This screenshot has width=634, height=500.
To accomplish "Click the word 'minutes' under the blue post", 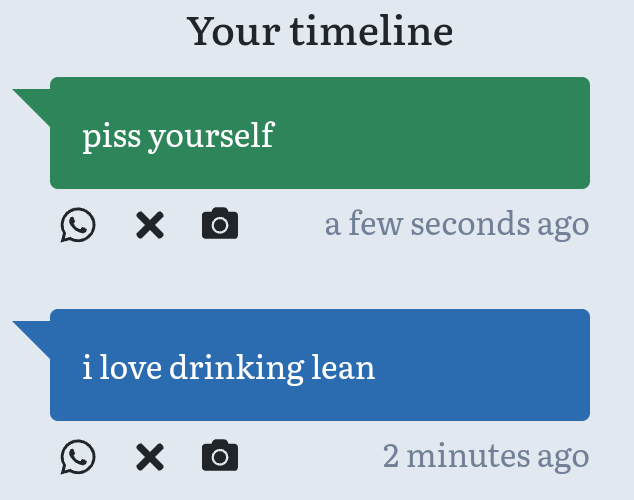I will pyautogui.click(x=468, y=456).
